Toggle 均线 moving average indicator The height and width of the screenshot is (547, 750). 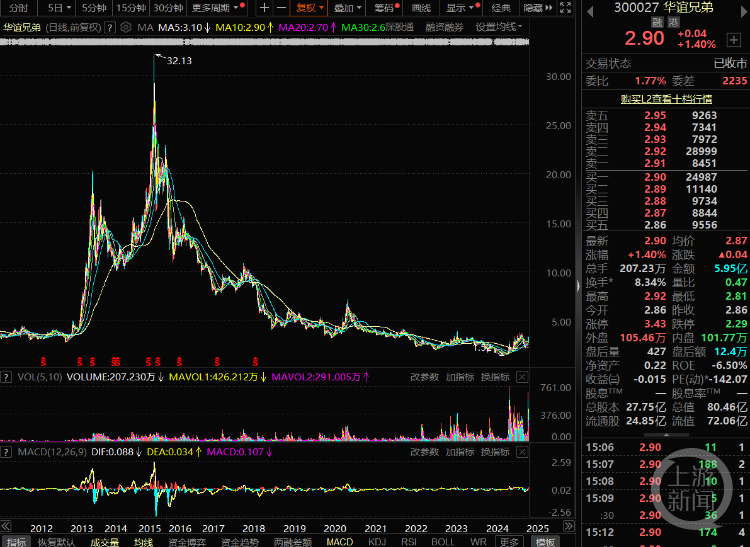click(143, 542)
